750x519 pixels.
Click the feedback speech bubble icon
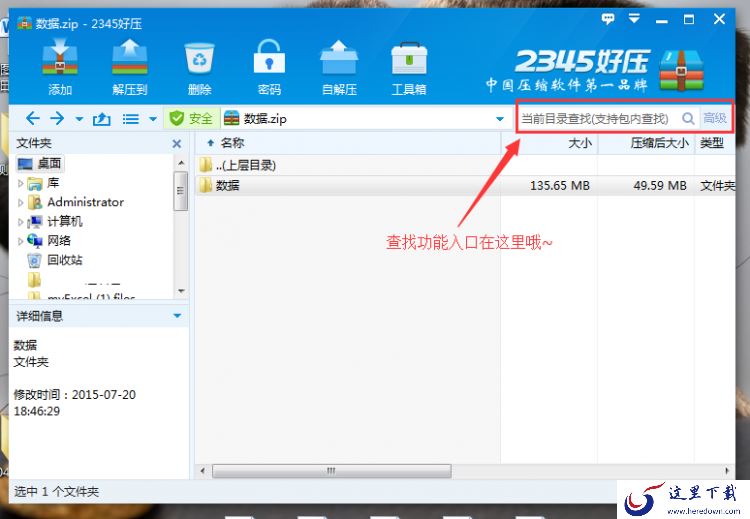tap(608, 19)
